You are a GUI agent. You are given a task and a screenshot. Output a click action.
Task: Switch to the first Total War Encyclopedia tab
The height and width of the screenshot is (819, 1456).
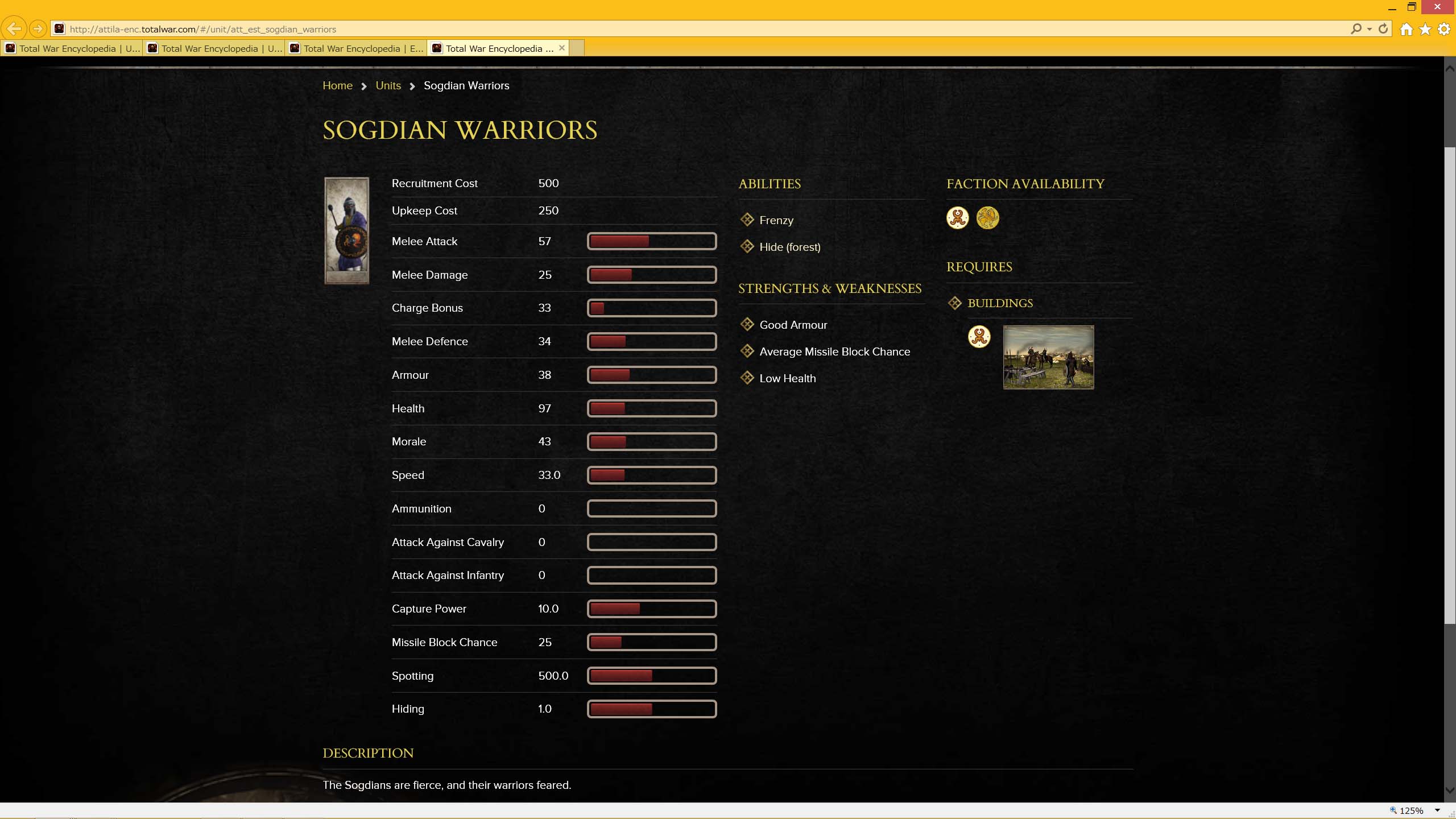pyautogui.click(x=72, y=48)
